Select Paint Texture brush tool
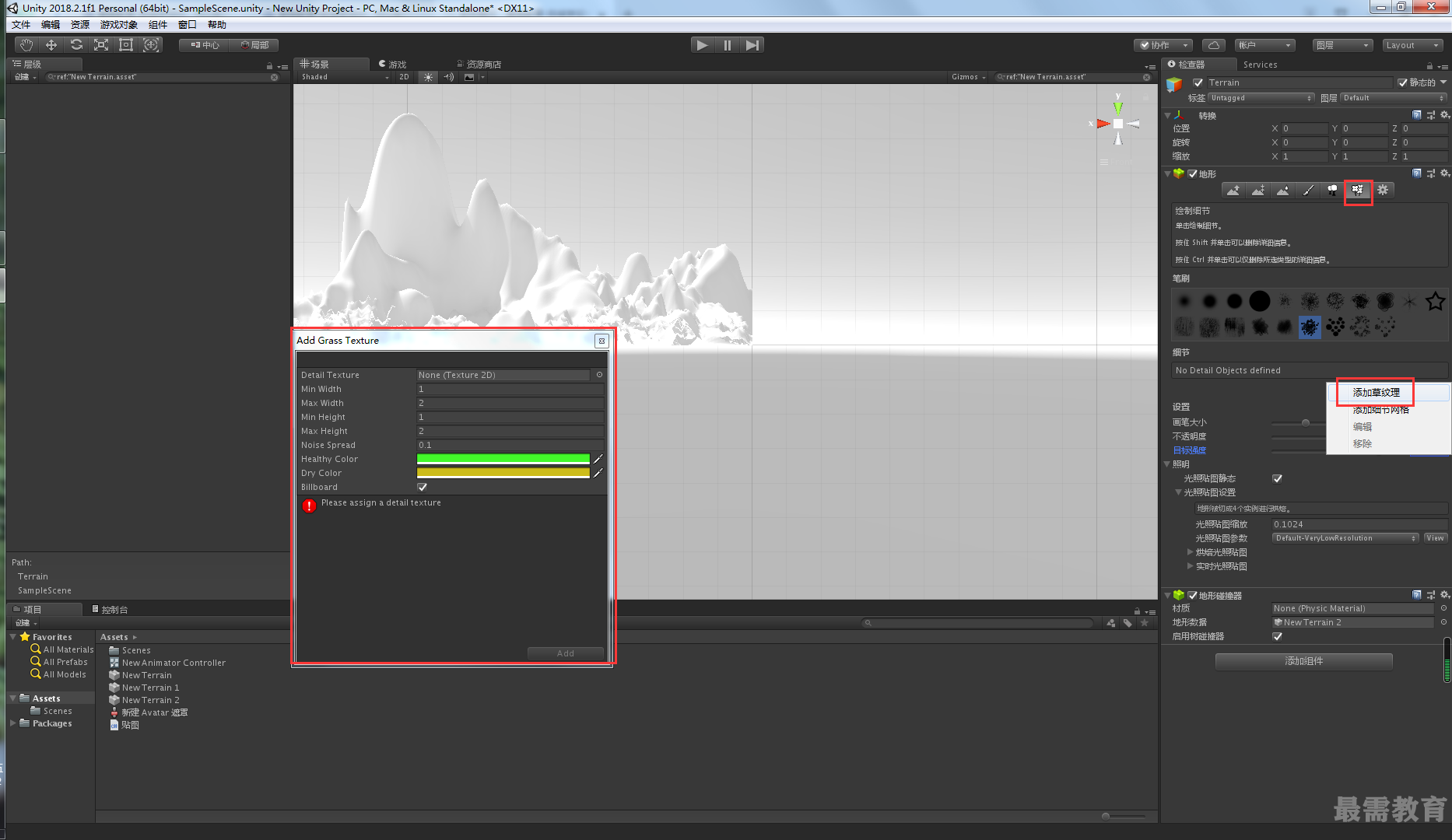The height and width of the screenshot is (840, 1452). (1308, 190)
